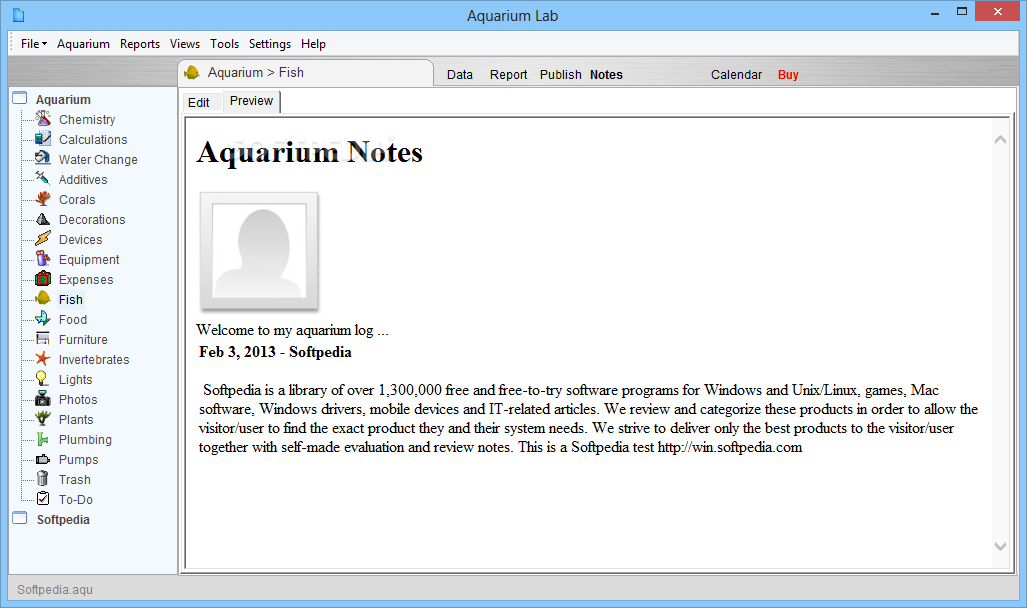1027x608 pixels.
Task: Open the Data view
Action: (x=460, y=75)
